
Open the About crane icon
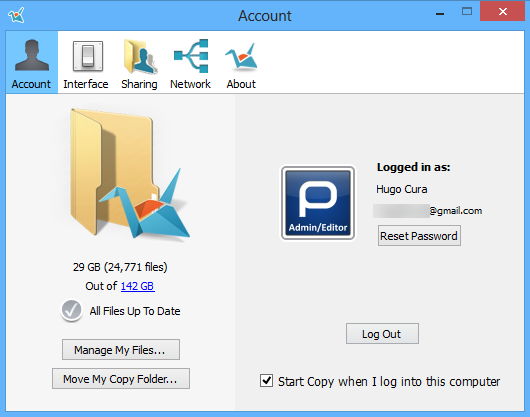(241, 57)
